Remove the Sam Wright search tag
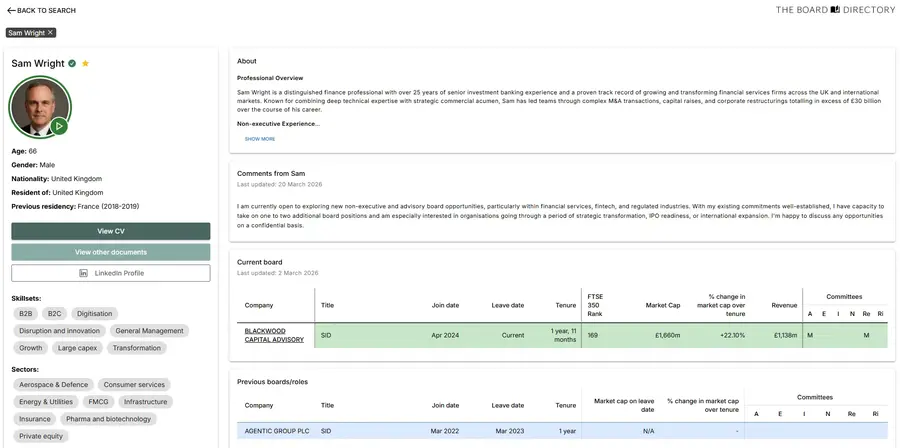 click(51, 33)
